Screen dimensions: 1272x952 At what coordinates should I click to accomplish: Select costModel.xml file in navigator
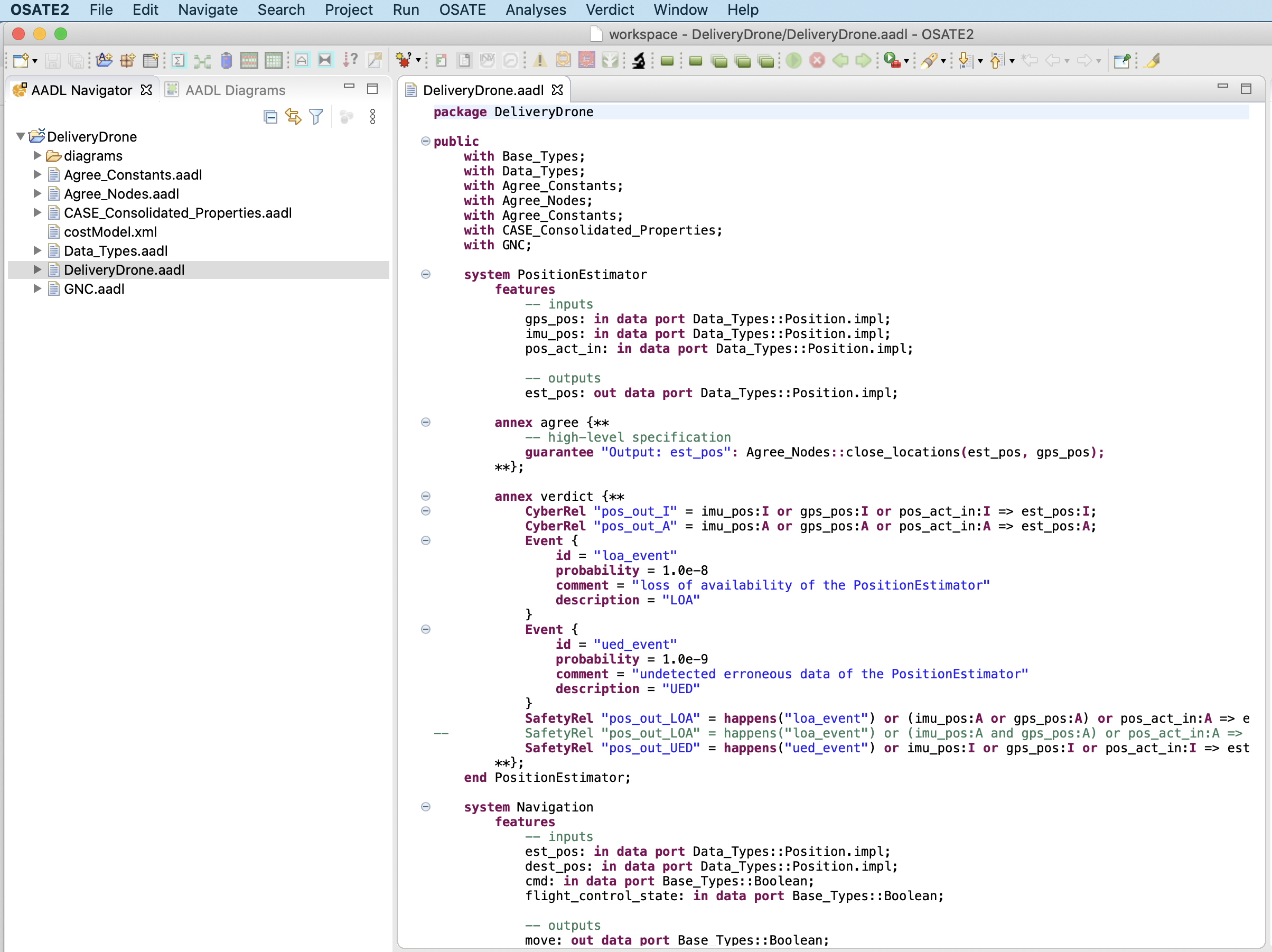point(110,232)
